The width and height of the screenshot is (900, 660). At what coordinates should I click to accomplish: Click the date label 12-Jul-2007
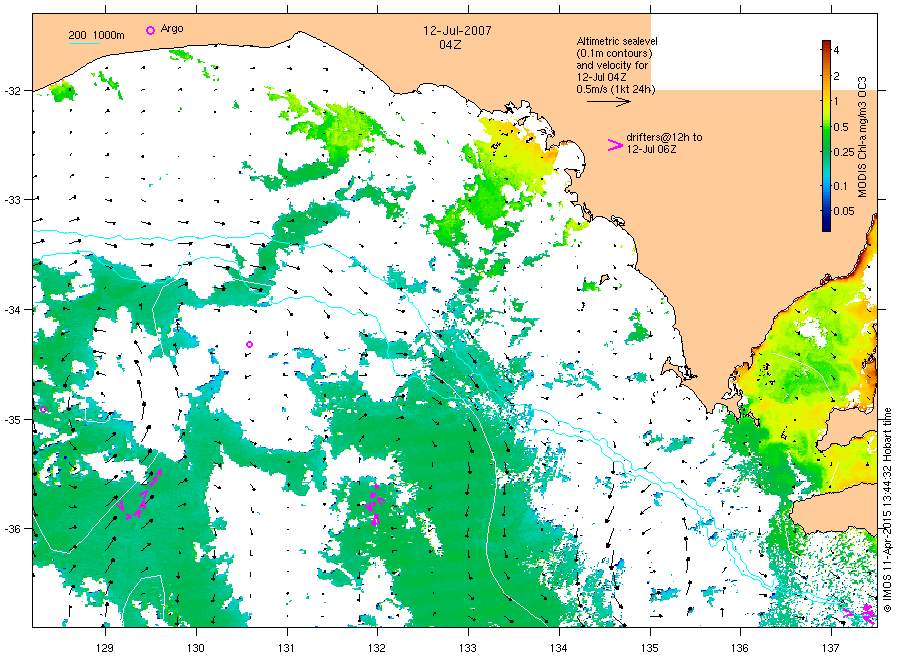(x=457, y=30)
